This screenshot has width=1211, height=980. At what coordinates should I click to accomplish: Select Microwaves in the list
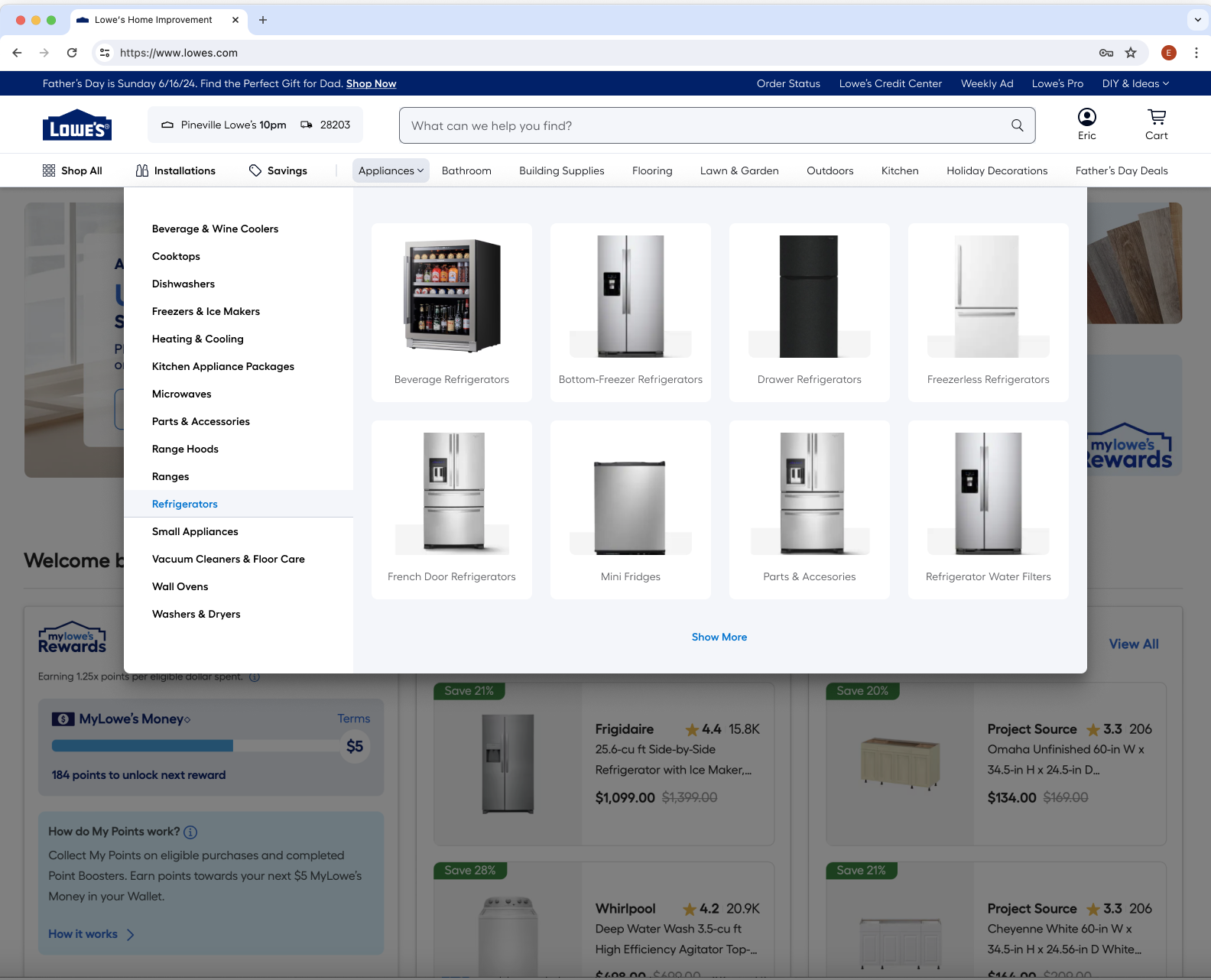[x=182, y=394]
